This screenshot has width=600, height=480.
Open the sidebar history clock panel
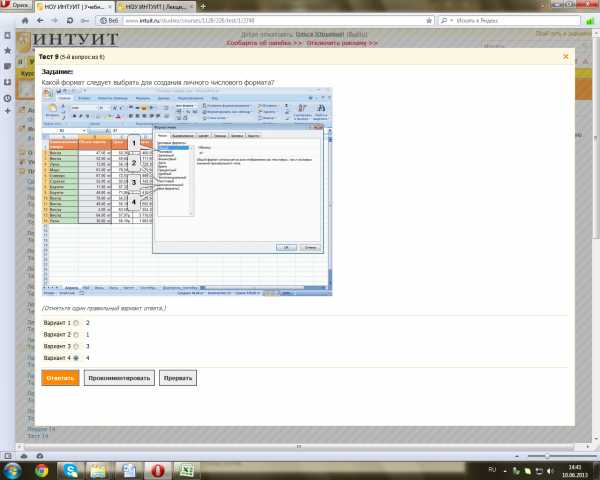pos(7,98)
